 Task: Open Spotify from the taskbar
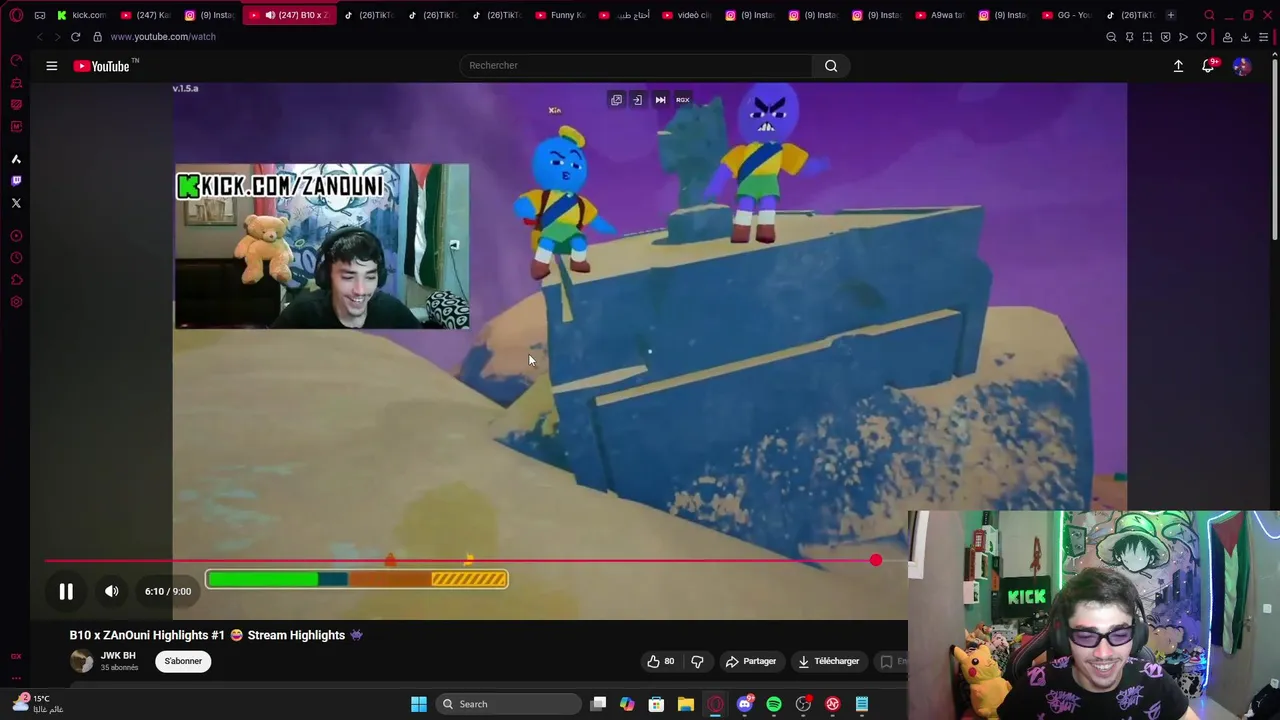click(774, 704)
